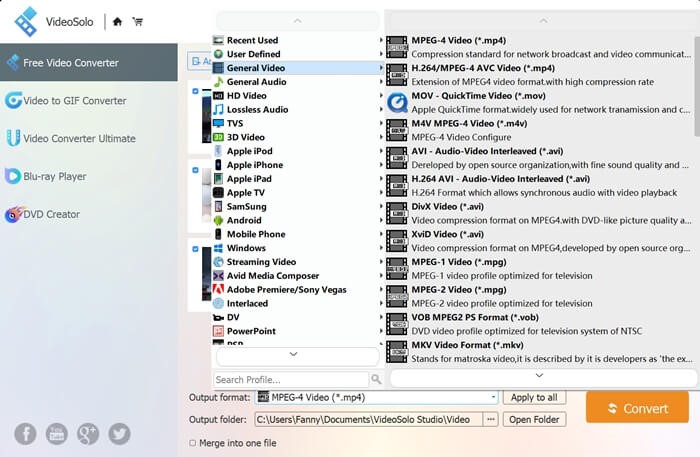Choose H.264/MPEG-4 AVC Video (*.mp4)
The image size is (700, 457).
click(x=539, y=75)
